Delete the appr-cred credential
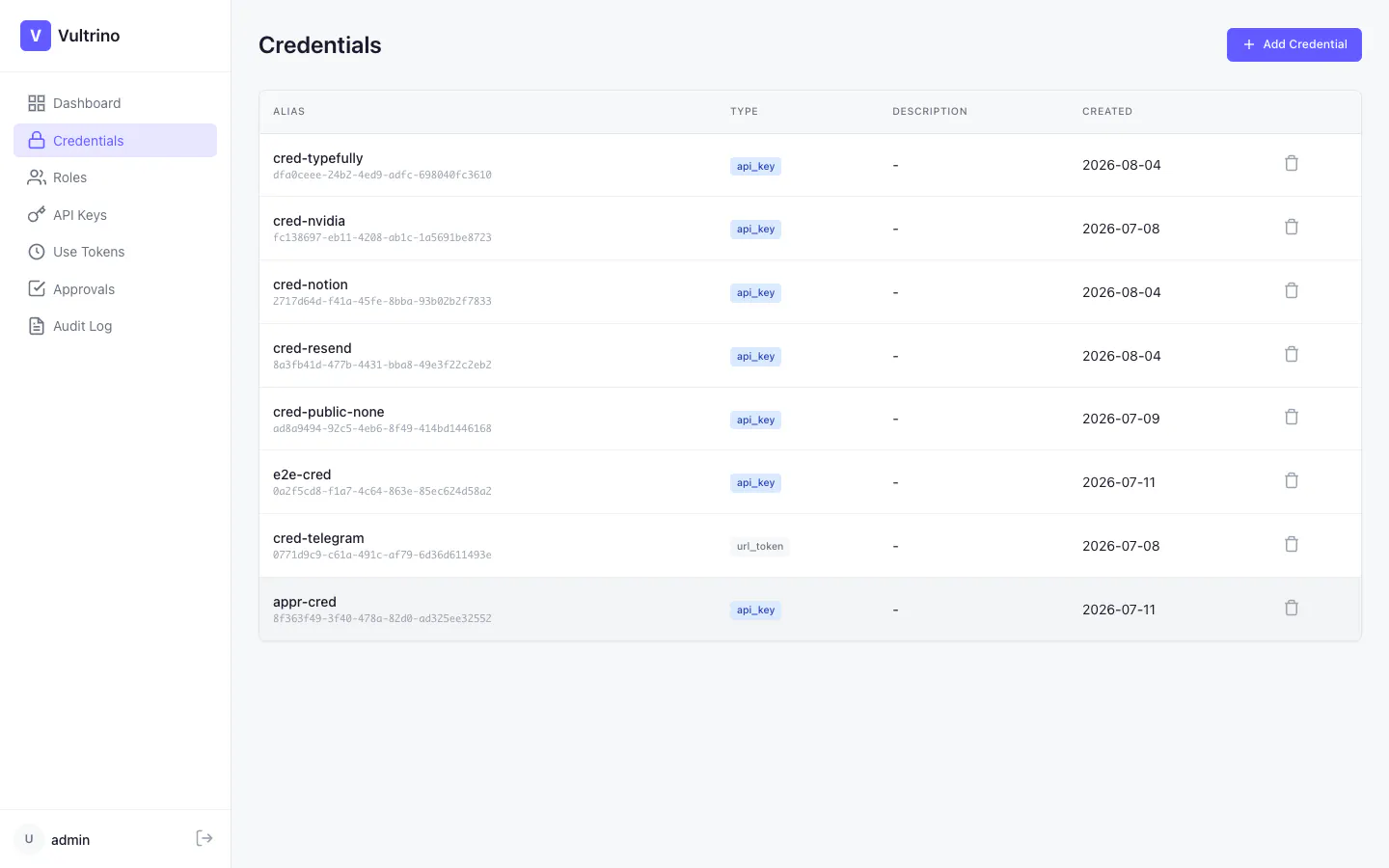 point(1292,609)
